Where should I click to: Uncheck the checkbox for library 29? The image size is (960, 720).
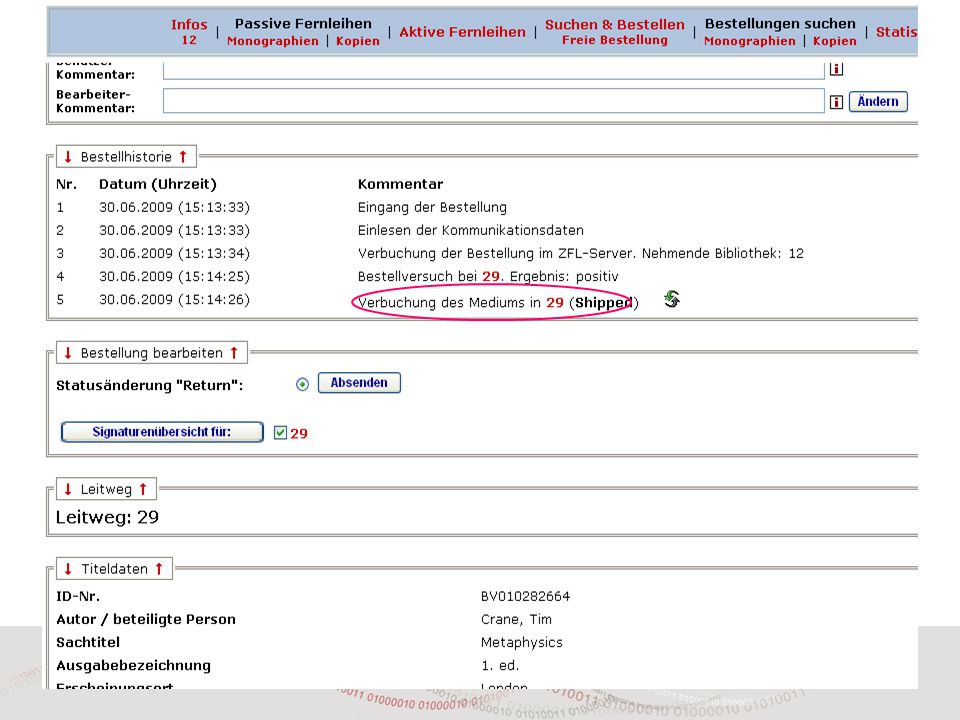(280, 433)
